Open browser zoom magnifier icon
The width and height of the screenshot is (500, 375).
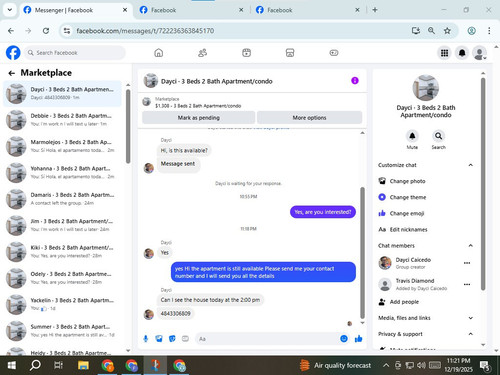[x=431, y=31]
